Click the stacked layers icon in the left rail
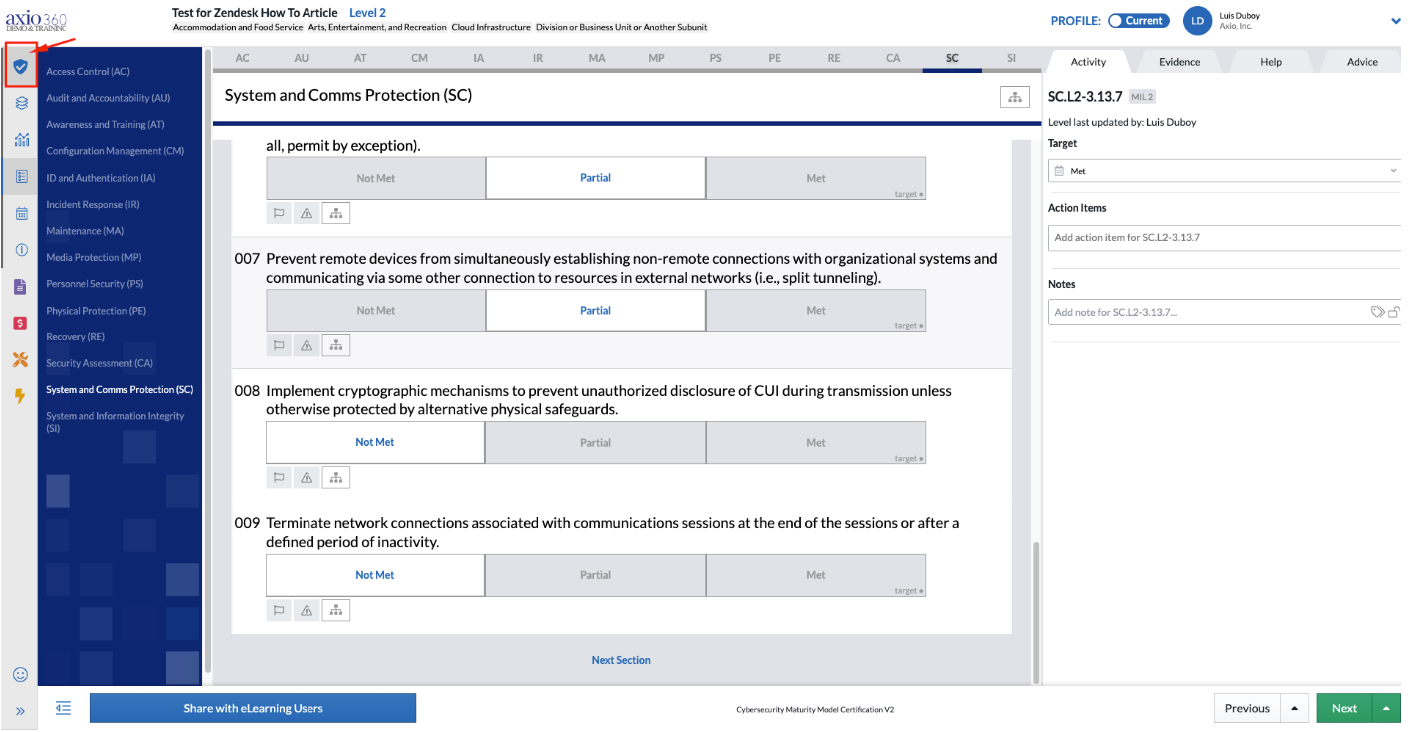 coord(20,102)
